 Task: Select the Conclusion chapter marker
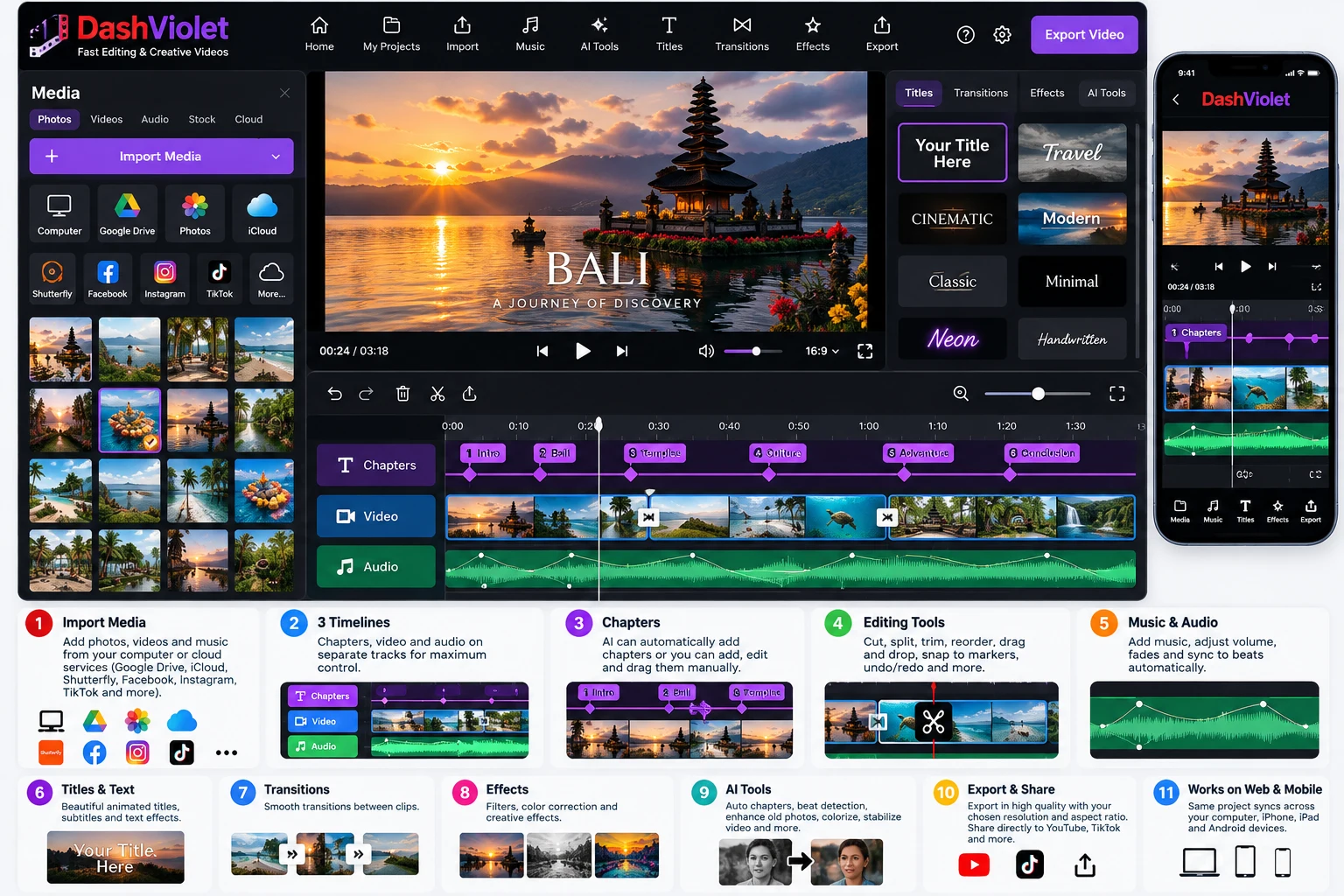pos(1042,453)
